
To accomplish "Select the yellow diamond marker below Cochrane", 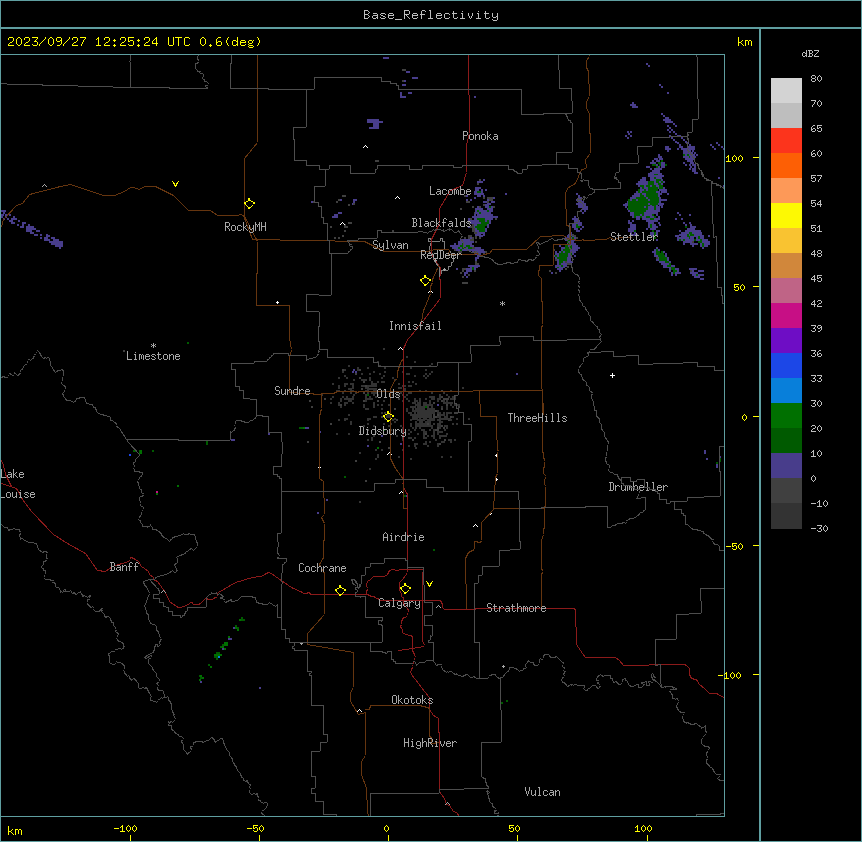I will tap(340, 590).
